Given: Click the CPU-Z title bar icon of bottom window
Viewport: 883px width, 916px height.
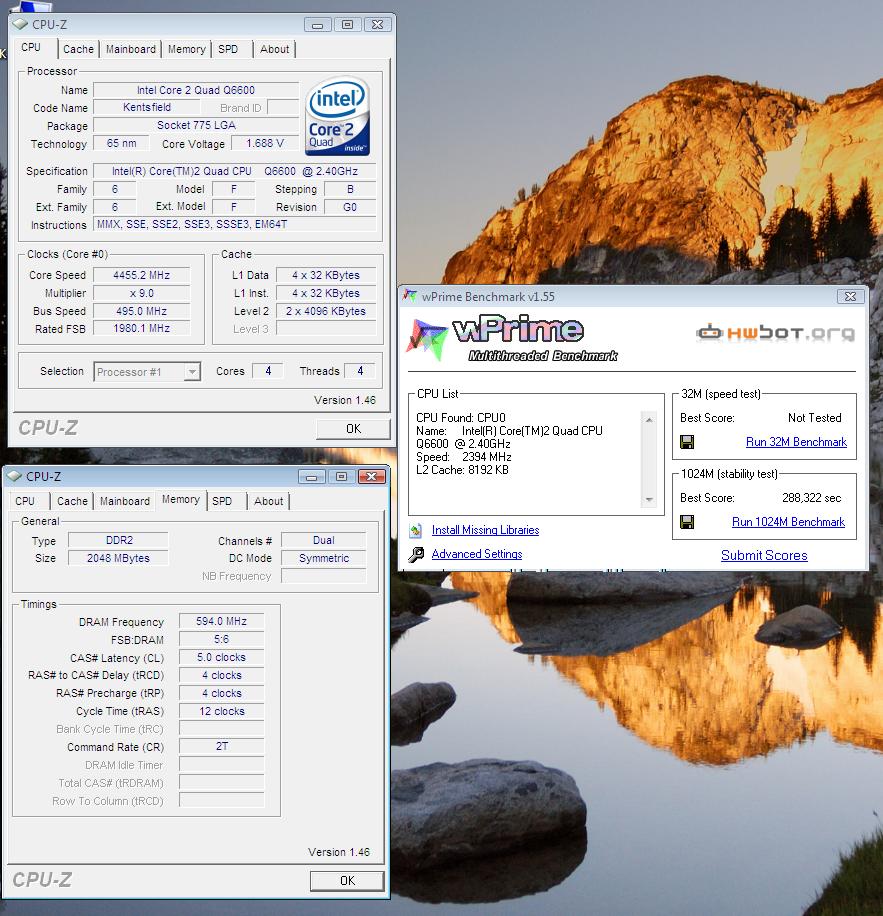Looking at the screenshot, I should click(x=14, y=476).
